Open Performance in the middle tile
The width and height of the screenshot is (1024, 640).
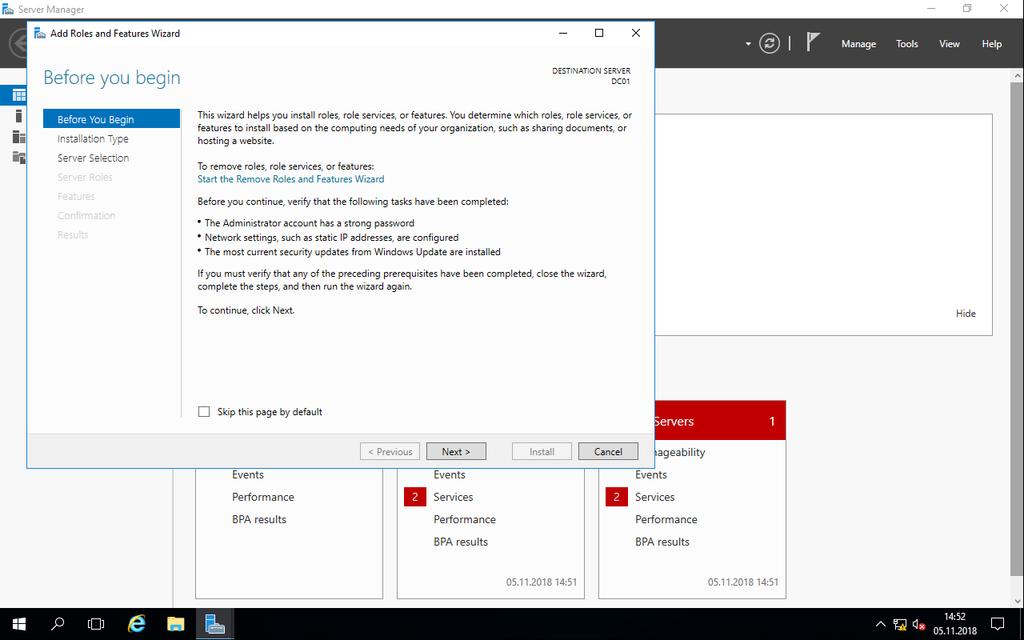[x=464, y=519]
